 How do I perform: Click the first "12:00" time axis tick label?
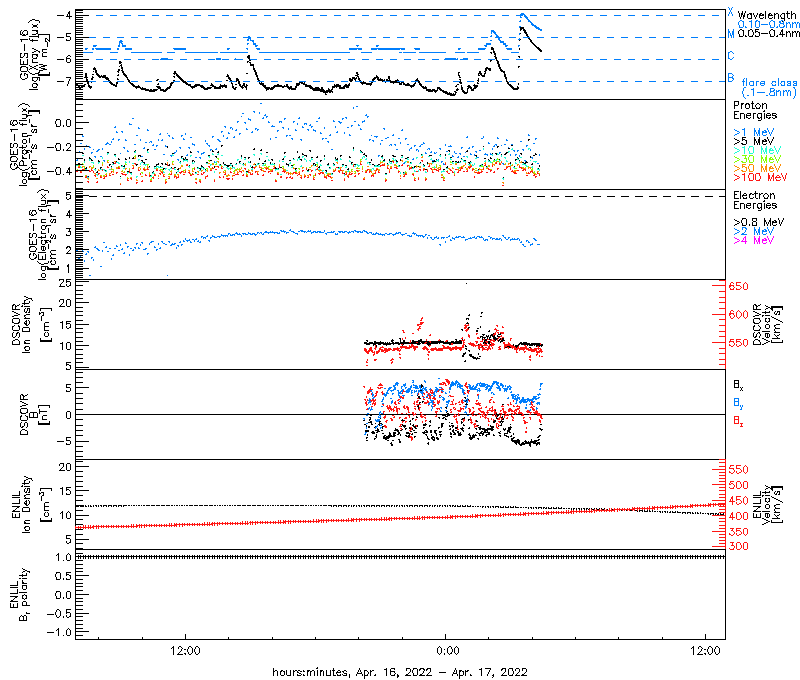[x=185, y=651]
